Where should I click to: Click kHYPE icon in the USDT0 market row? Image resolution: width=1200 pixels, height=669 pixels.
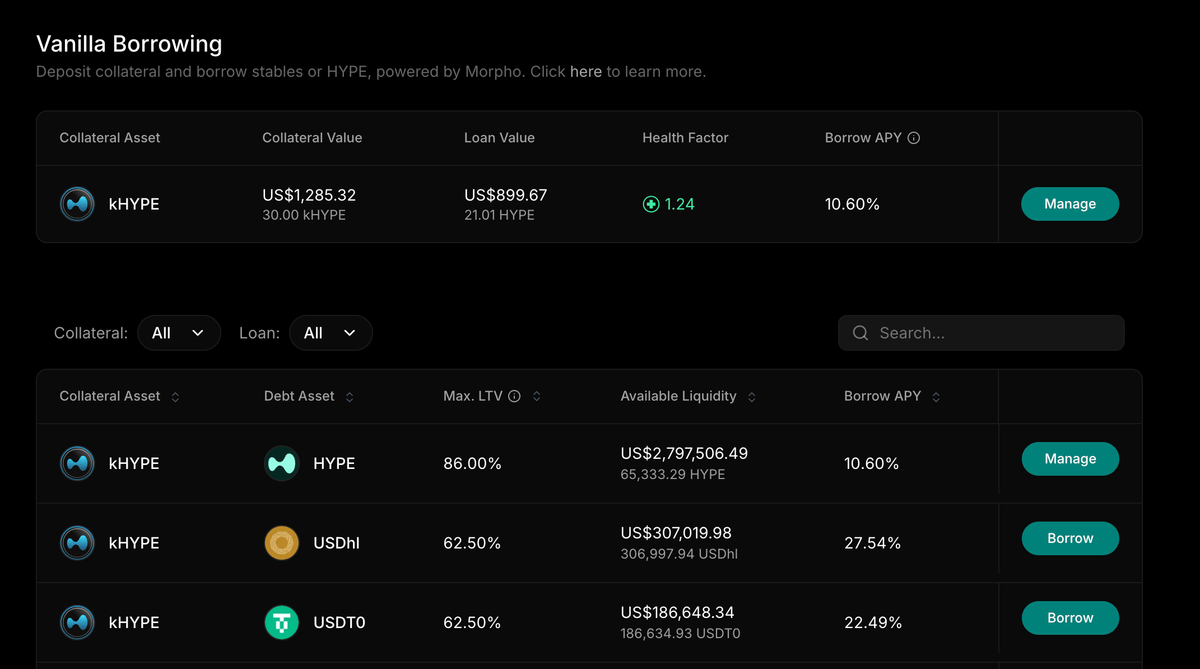tap(77, 623)
